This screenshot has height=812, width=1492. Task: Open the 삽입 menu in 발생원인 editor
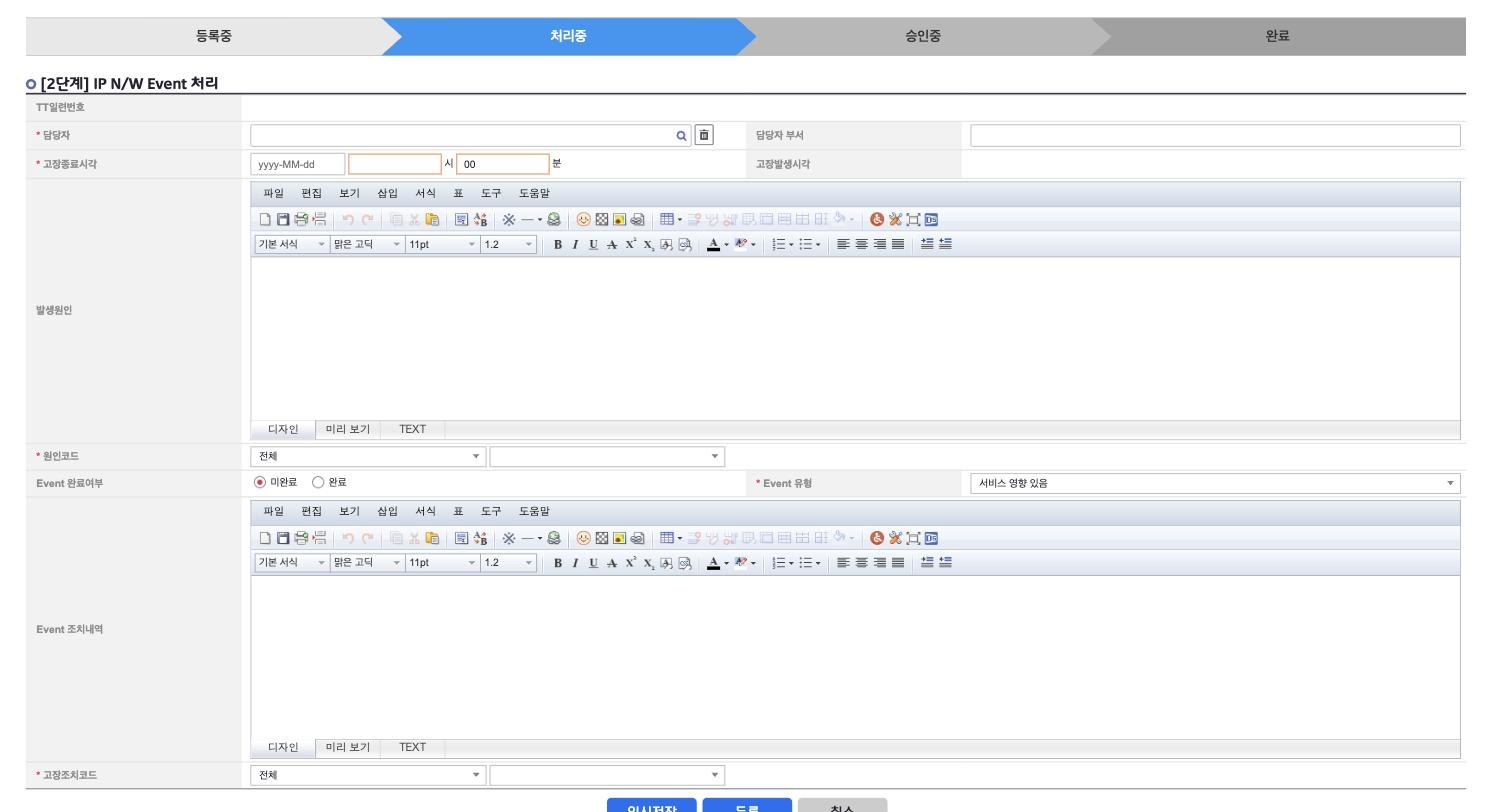point(387,193)
